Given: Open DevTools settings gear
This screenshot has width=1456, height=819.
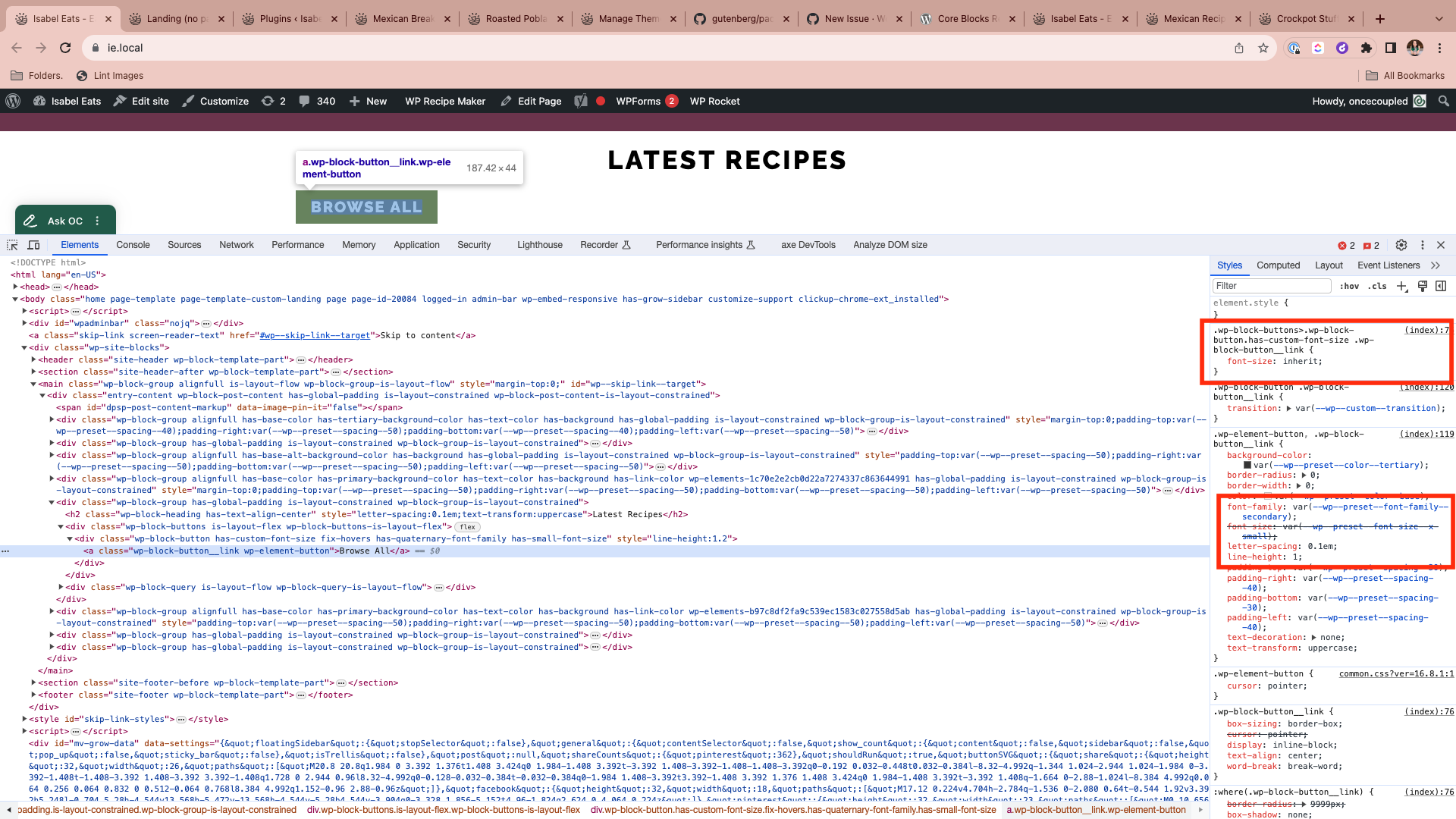Looking at the screenshot, I should coord(1401,245).
